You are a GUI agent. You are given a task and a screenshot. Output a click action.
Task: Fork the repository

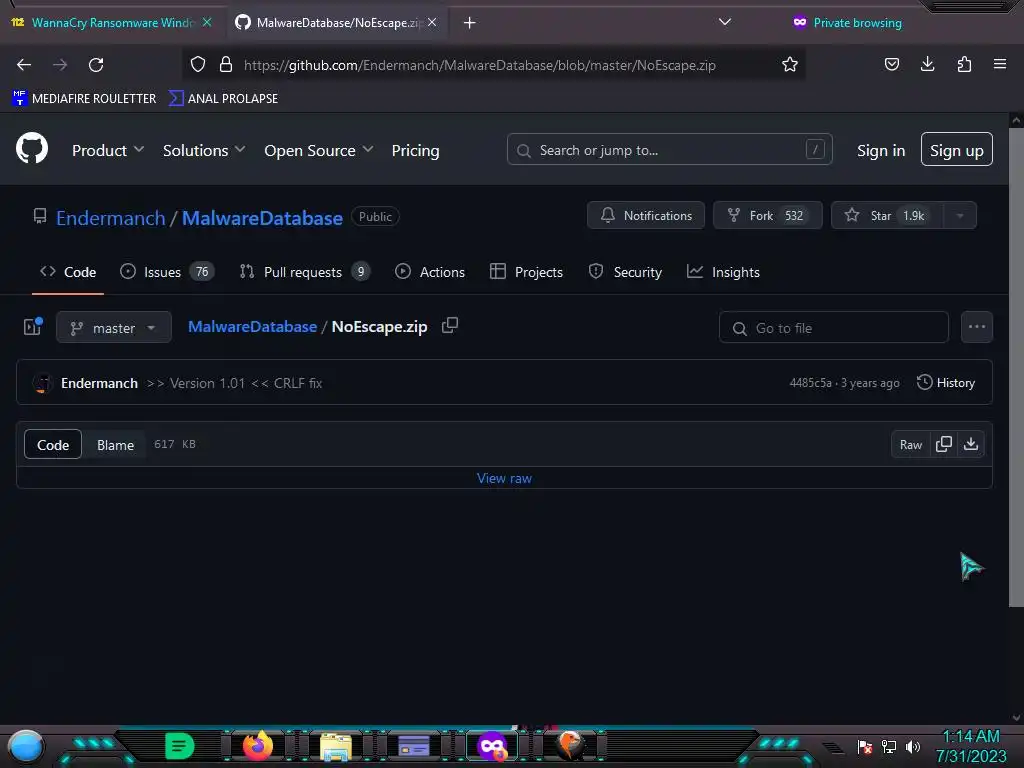[767, 216]
